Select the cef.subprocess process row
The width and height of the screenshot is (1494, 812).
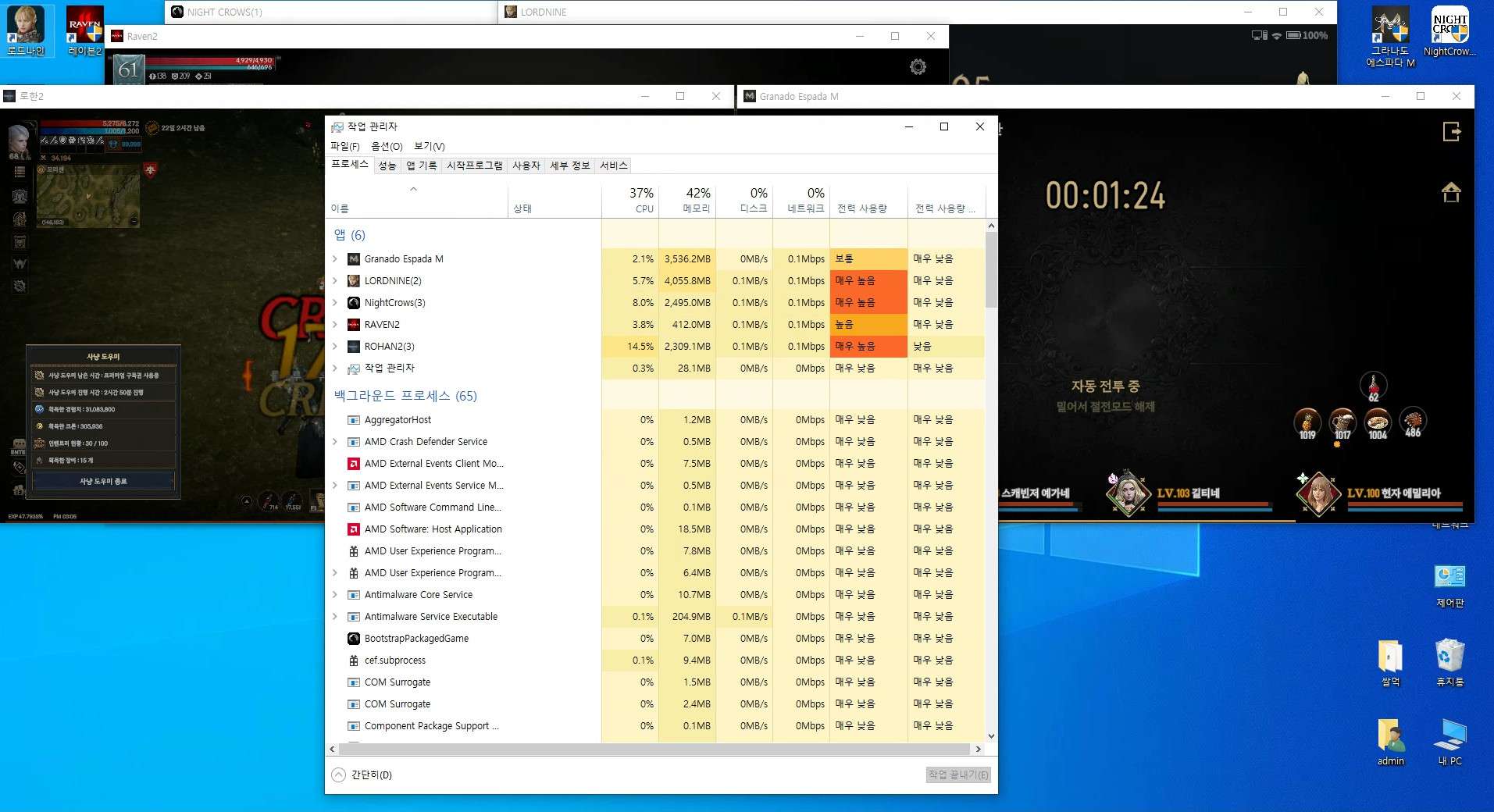click(656, 661)
